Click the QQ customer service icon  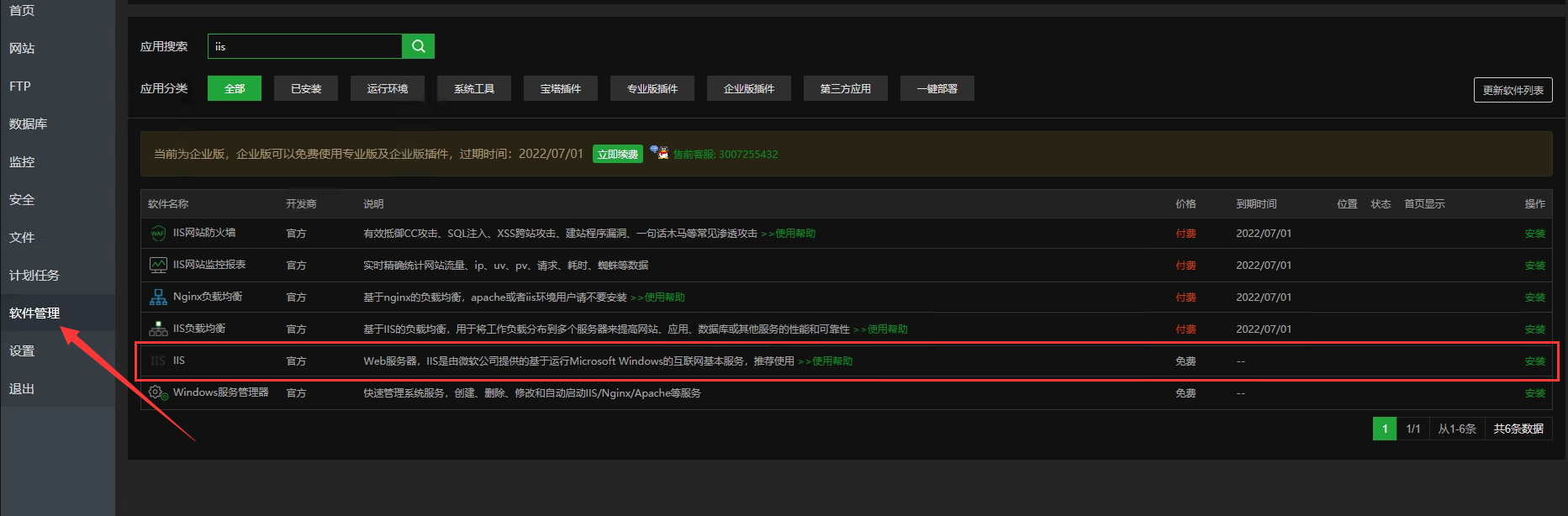(x=659, y=153)
